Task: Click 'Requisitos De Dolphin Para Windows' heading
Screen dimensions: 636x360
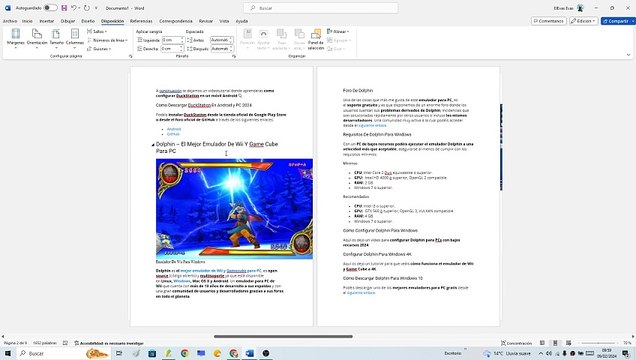Action: [377, 135]
